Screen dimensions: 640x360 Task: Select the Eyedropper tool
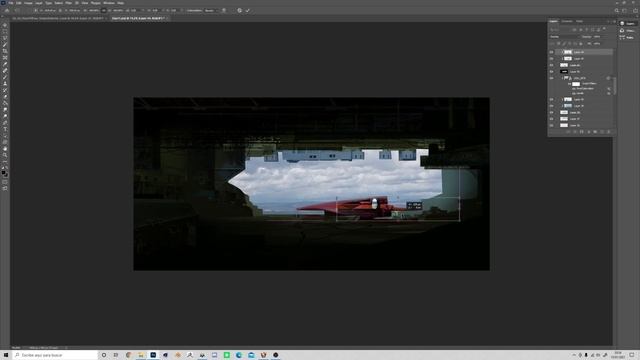[5, 64]
